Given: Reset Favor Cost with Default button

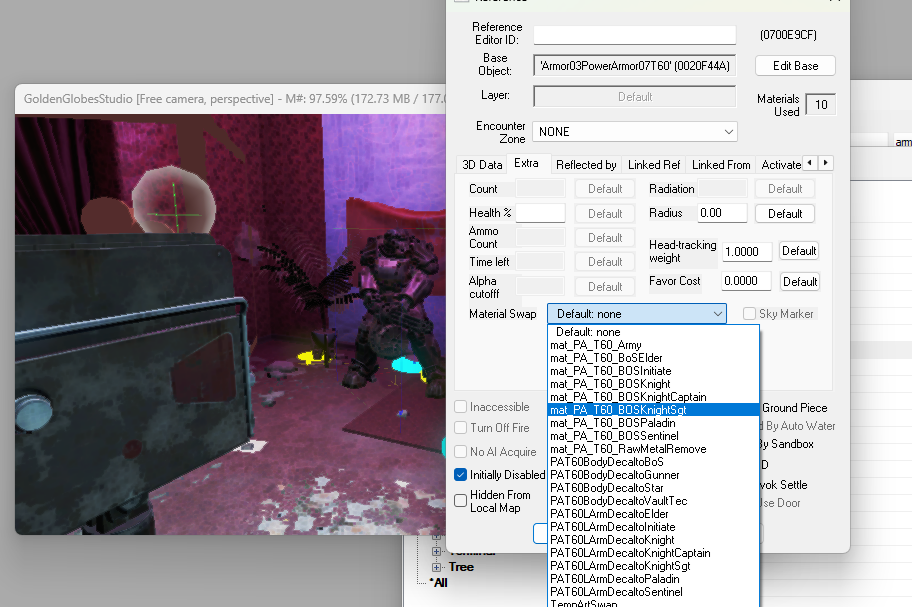Looking at the screenshot, I should tap(800, 282).
